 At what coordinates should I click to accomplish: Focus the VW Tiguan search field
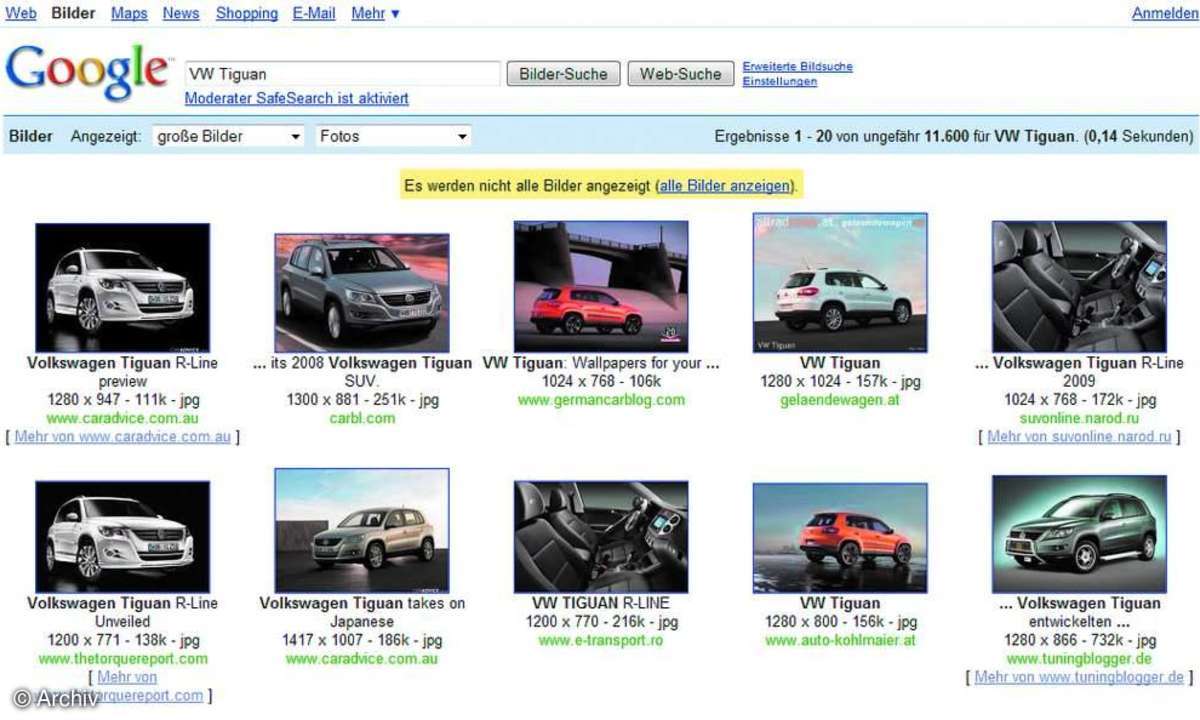pos(342,74)
